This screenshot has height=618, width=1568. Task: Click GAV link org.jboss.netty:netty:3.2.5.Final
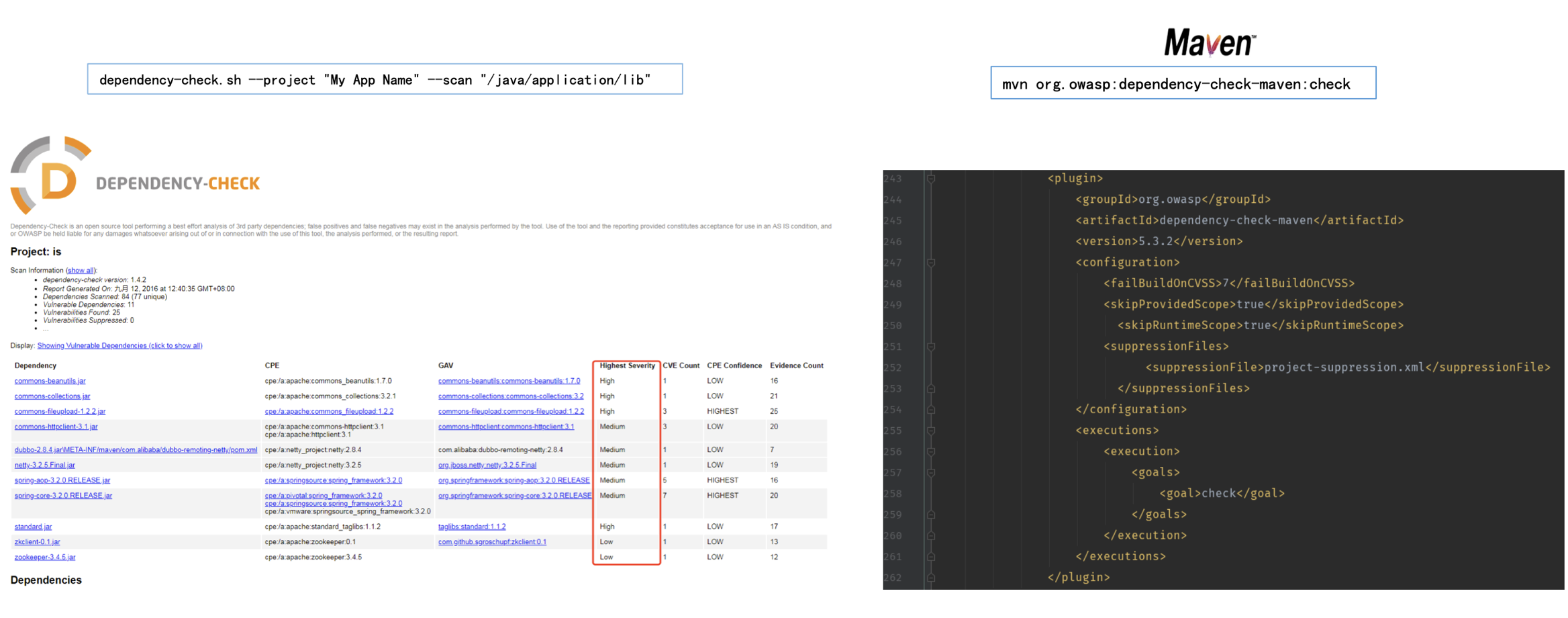(x=487, y=466)
